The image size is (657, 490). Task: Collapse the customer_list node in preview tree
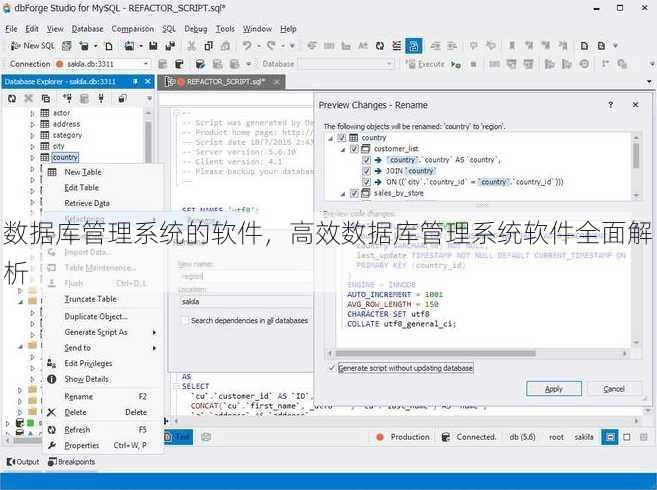click(x=343, y=149)
